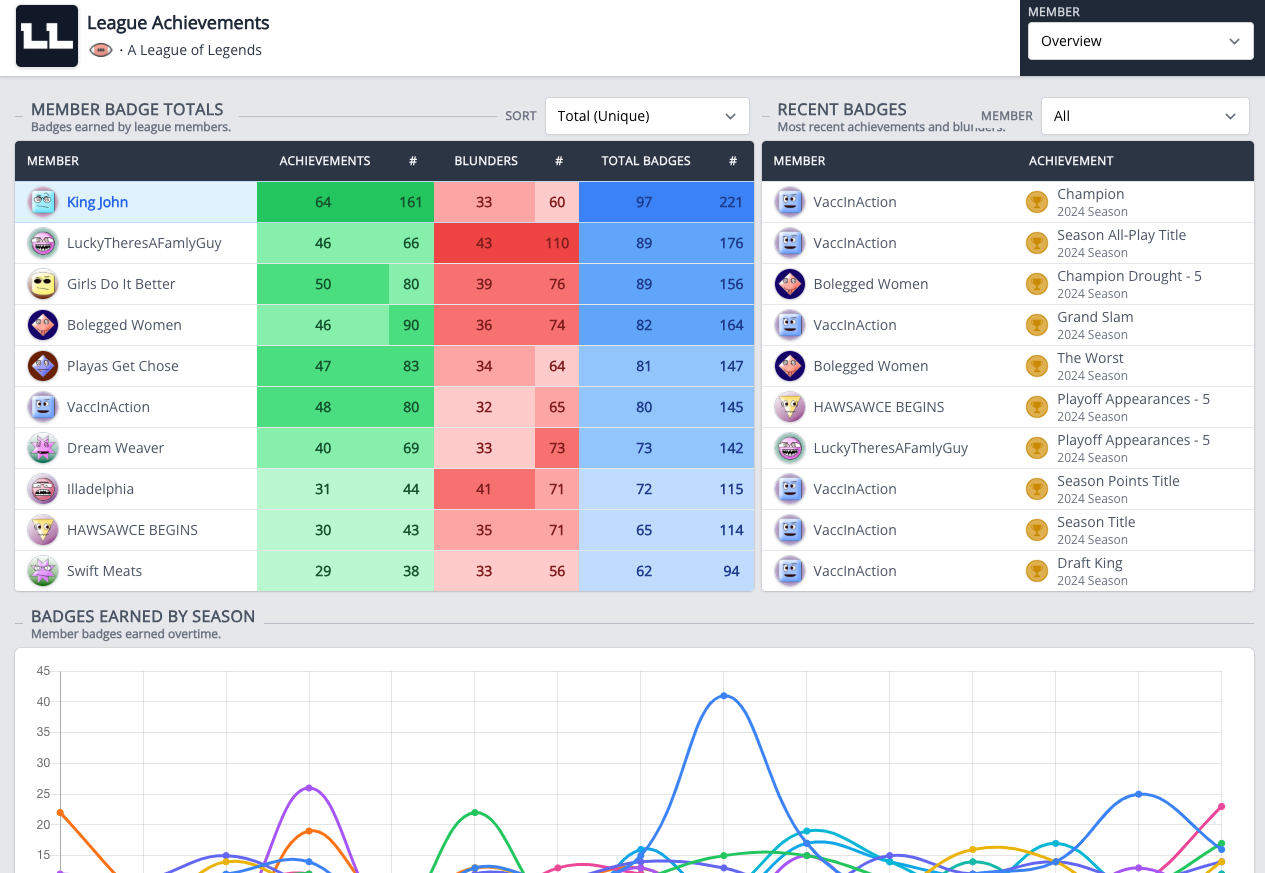Image resolution: width=1265 pixels, height=873 pixels.
Task: Click HAWSAWCE BEGINS avatar in the Recent Badges list
Action: pos(790,407)
